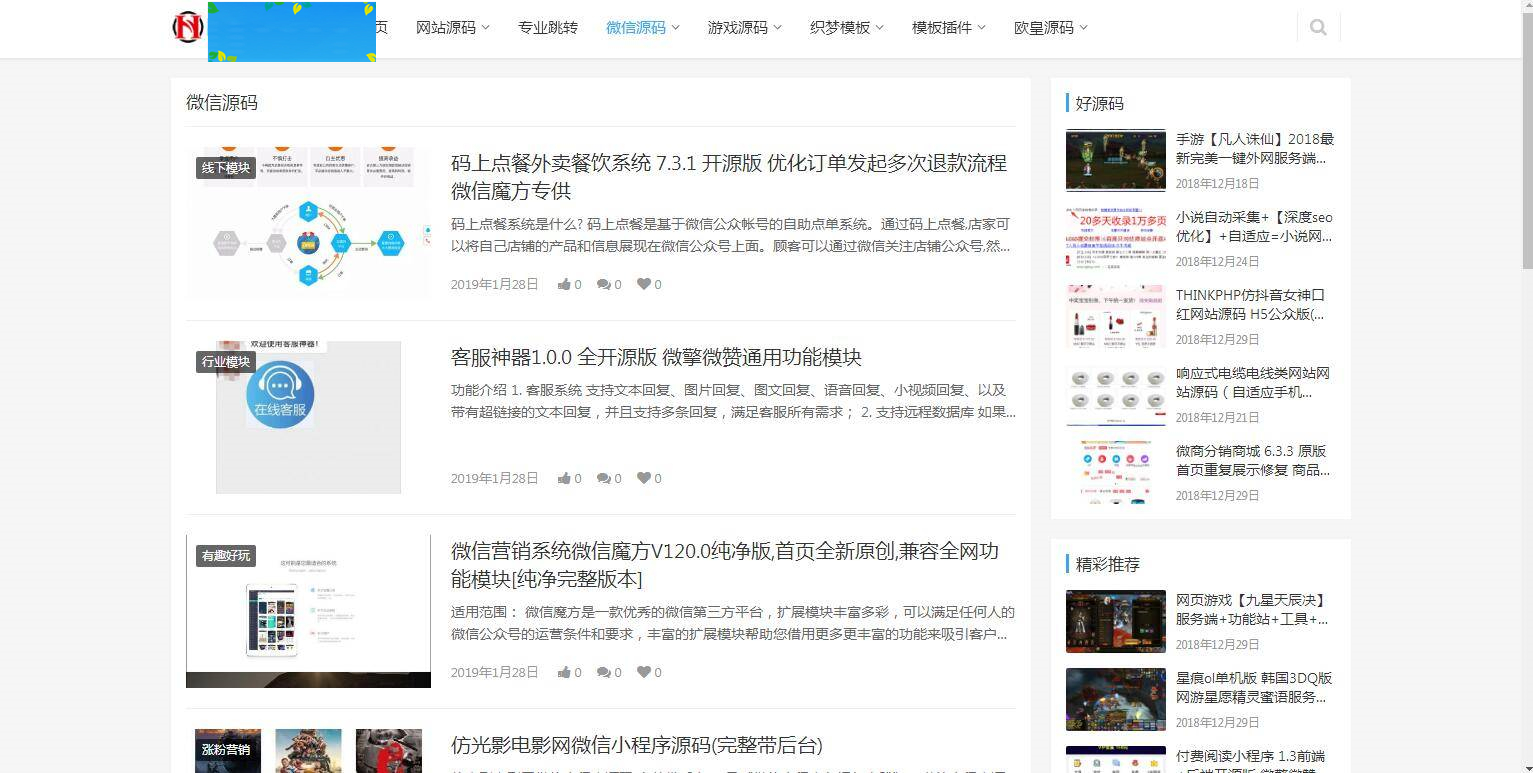
Task: Open the search magnifier icon
Action: click(x=1318, y=27)
